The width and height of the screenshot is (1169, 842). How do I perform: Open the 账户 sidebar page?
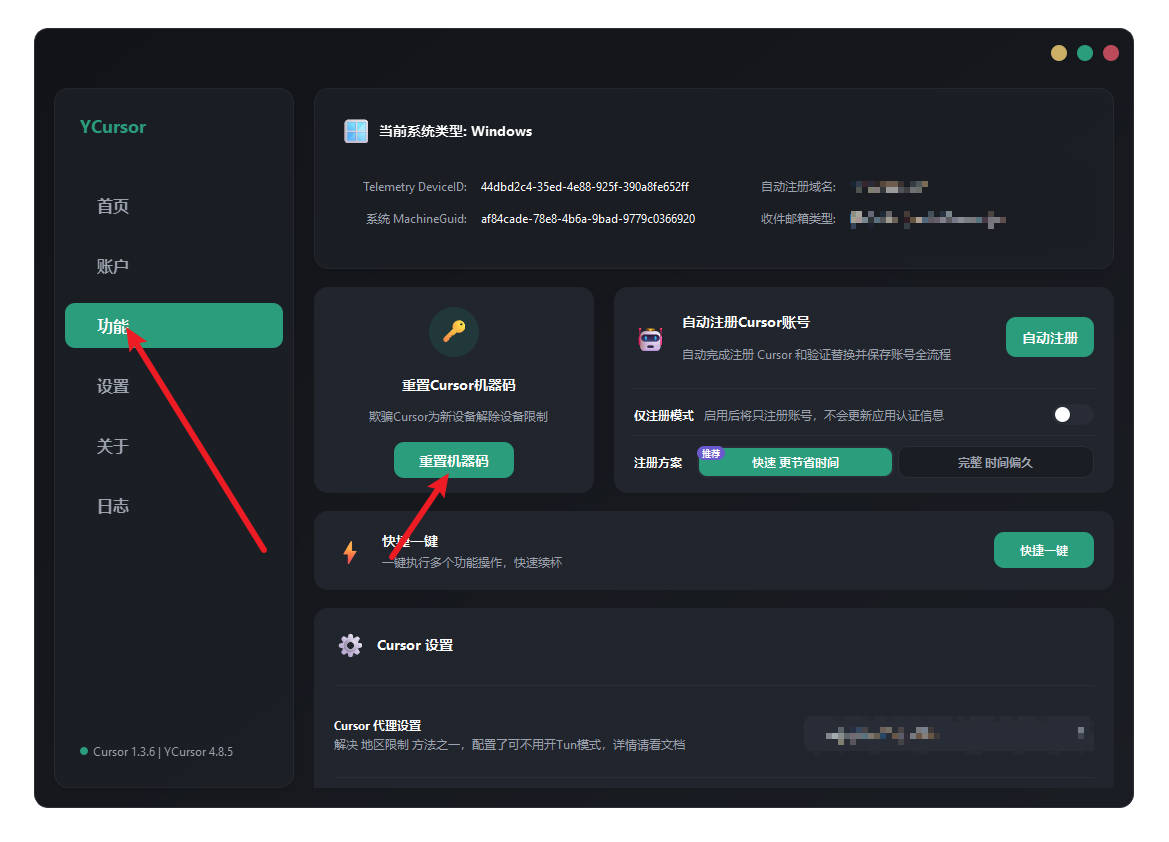coord(113,266)
